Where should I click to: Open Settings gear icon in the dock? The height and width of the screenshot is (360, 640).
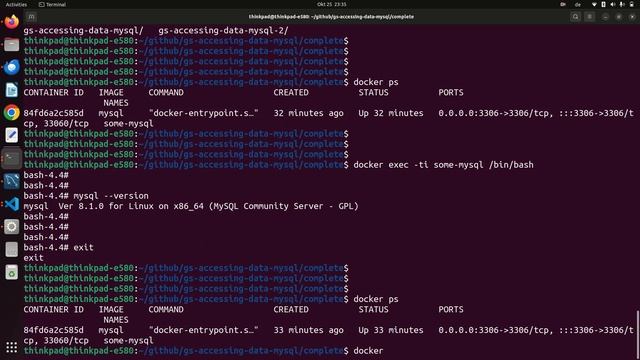coord(11,227)
